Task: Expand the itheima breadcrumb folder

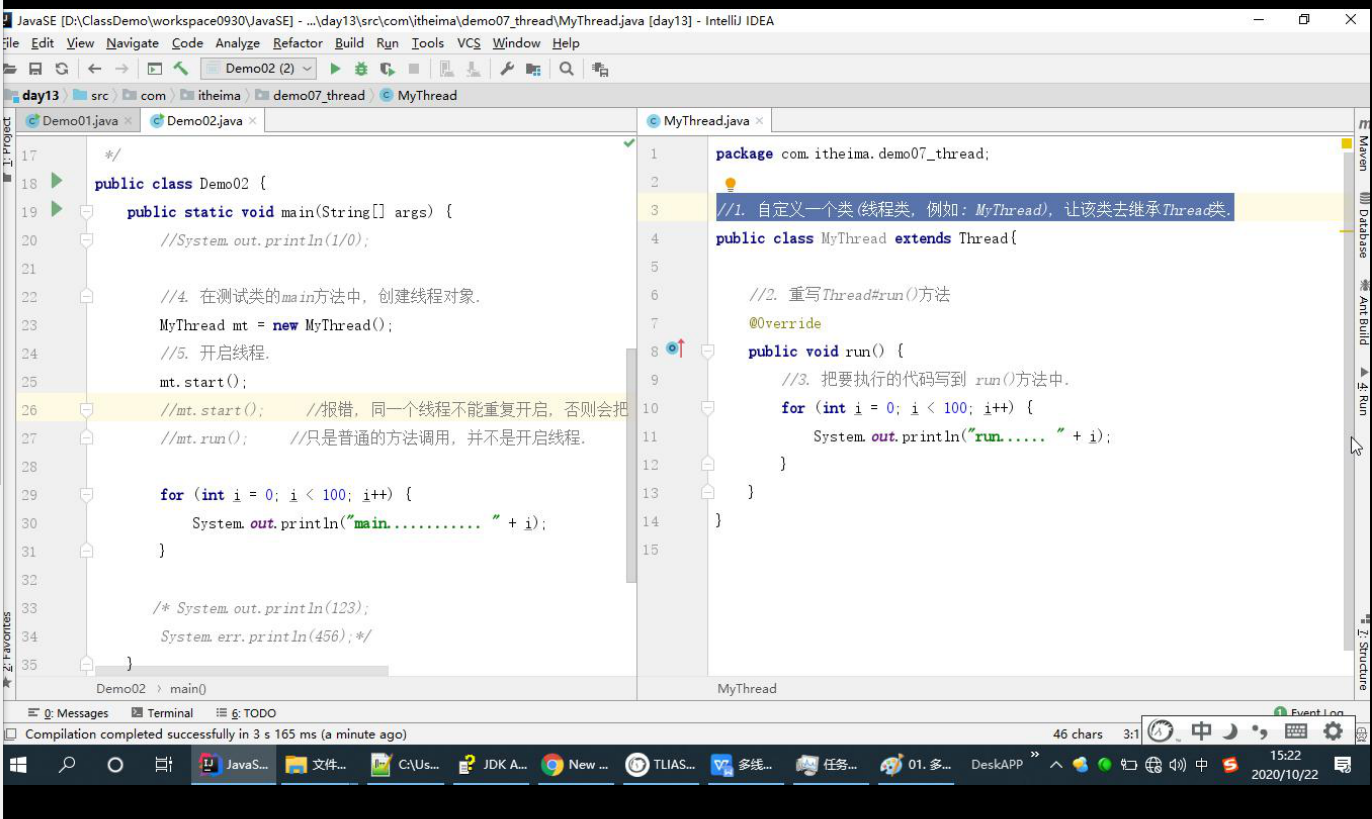Action: [216, 95]
